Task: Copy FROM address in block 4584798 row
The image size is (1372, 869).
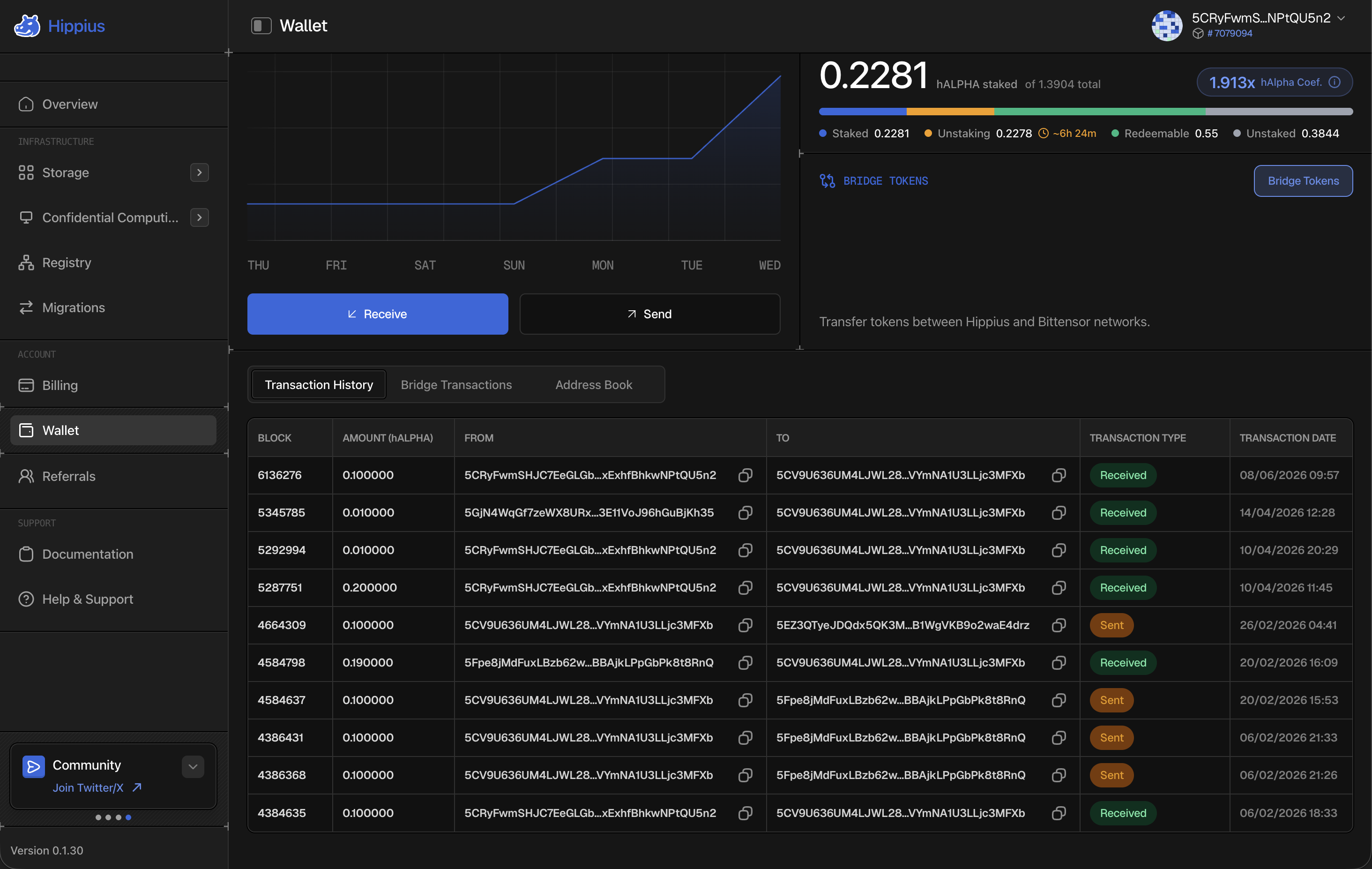Action: click(745, 663)
